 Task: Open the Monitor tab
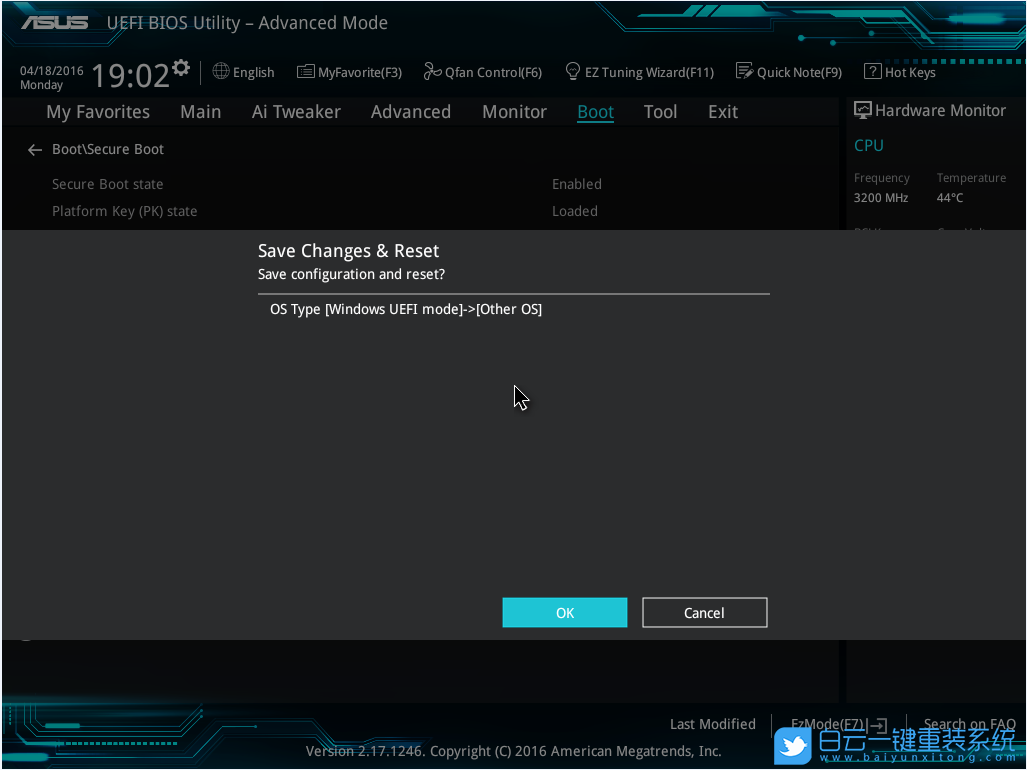(514, 112)
